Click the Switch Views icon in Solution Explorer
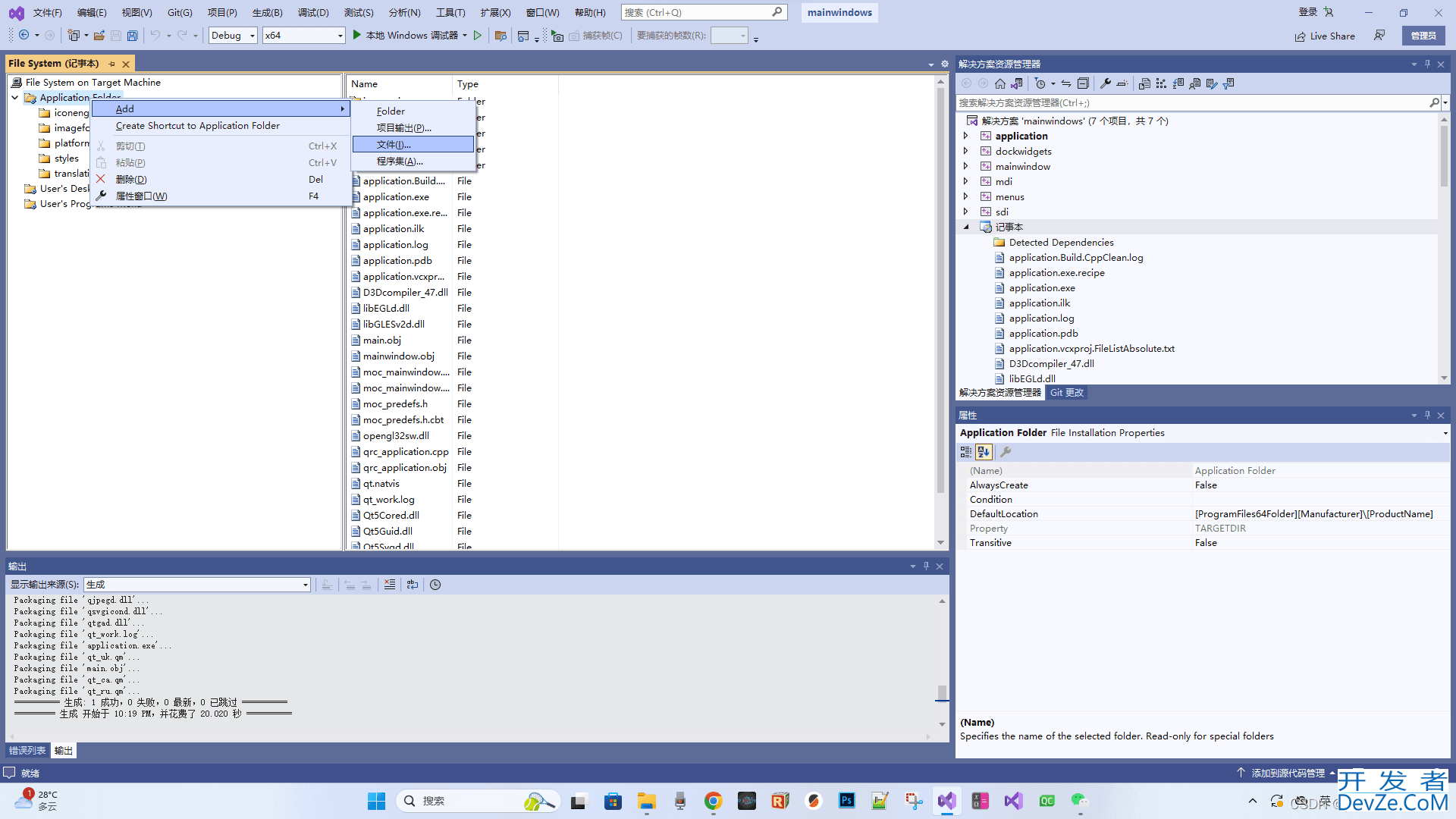The image size is (1456, 819). [x=1016, y=83]
